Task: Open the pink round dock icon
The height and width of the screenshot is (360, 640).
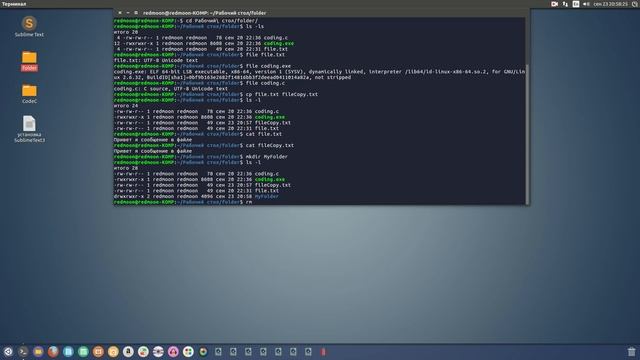Action: [173, 351]
